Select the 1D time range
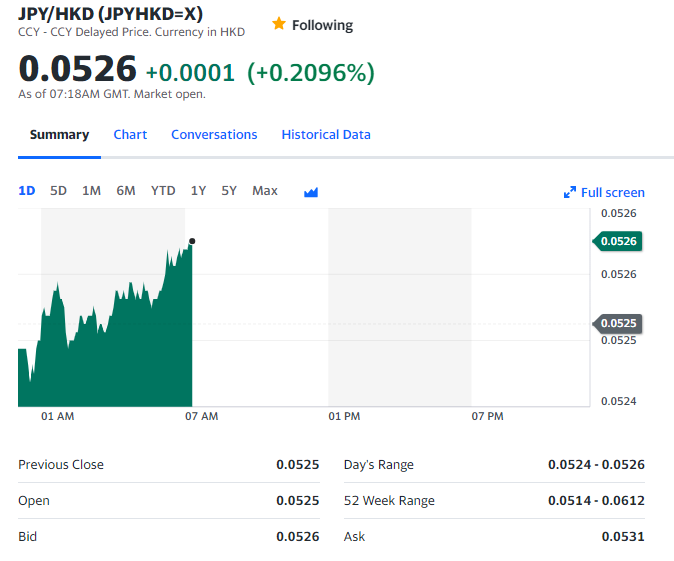This screenshot has width=674, height=561. point(27,191)
